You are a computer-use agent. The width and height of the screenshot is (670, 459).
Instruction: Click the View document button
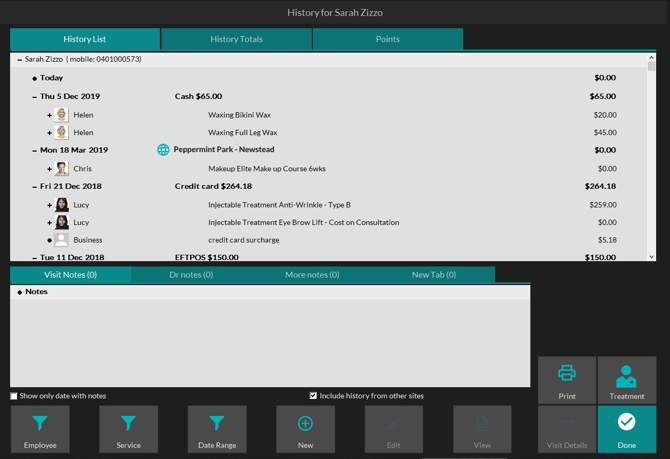tap(482, 429)
